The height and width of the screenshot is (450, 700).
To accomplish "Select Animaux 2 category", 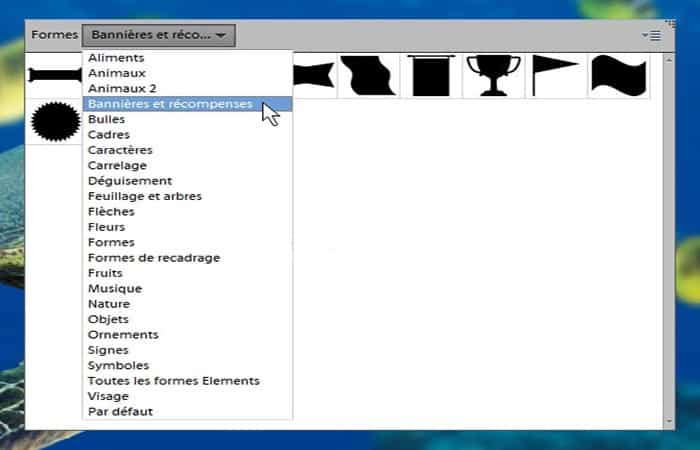I will click(x=188, y=88).
